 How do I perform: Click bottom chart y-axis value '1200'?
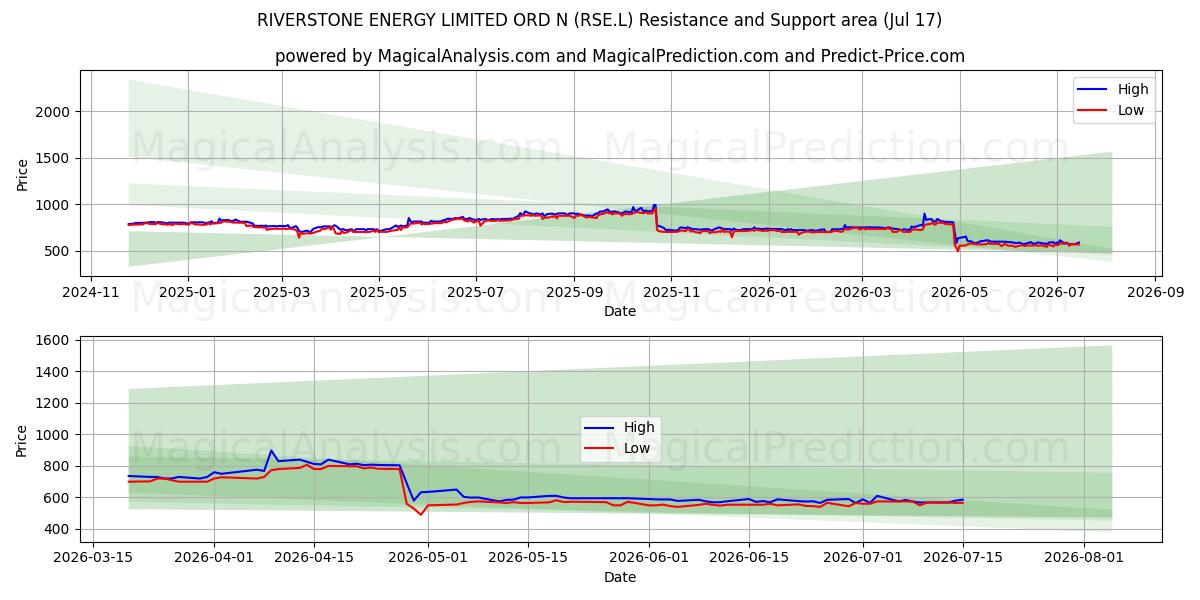(x=54, y=404)
